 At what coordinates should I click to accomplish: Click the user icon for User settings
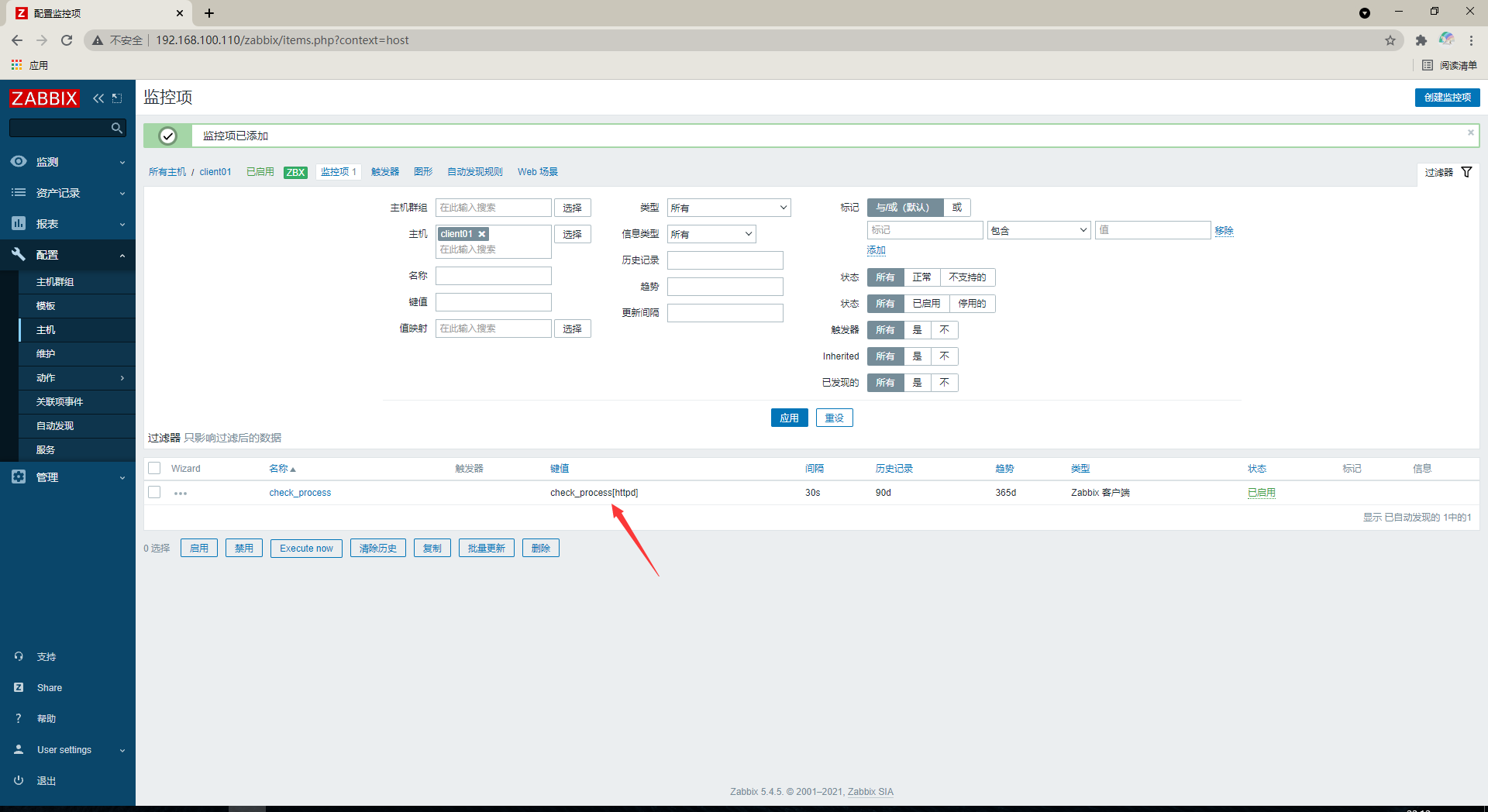tap(19, 749)
